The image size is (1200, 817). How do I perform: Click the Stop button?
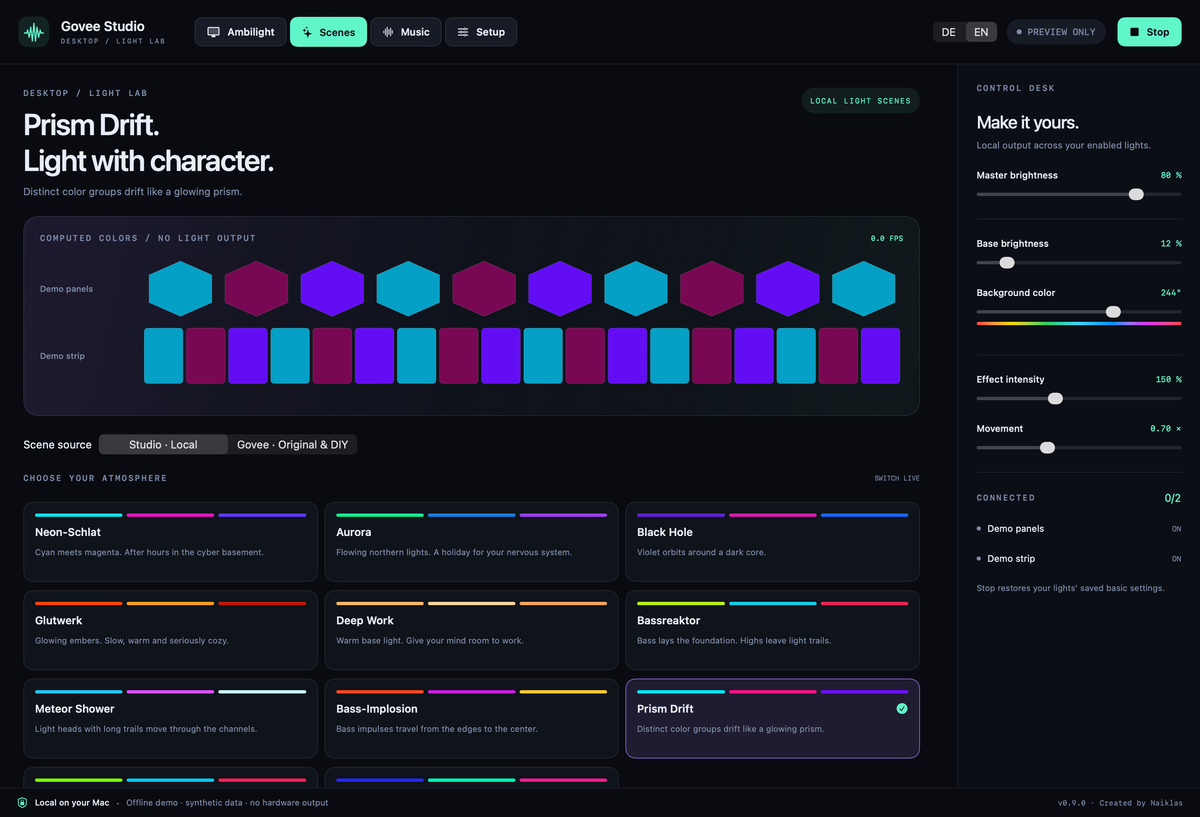tap(1149, 32)
